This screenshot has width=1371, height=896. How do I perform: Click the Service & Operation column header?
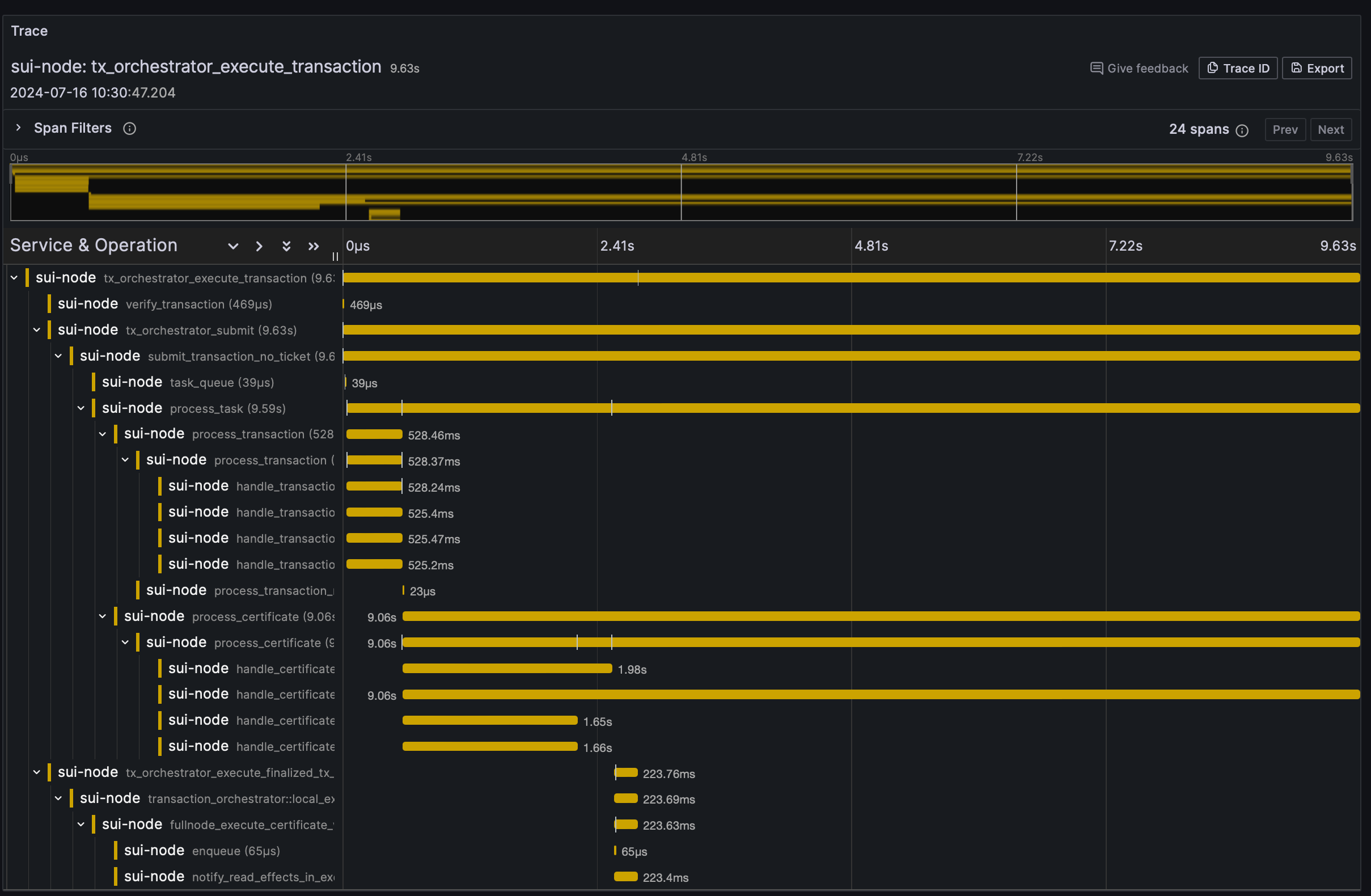pos(94,246)
